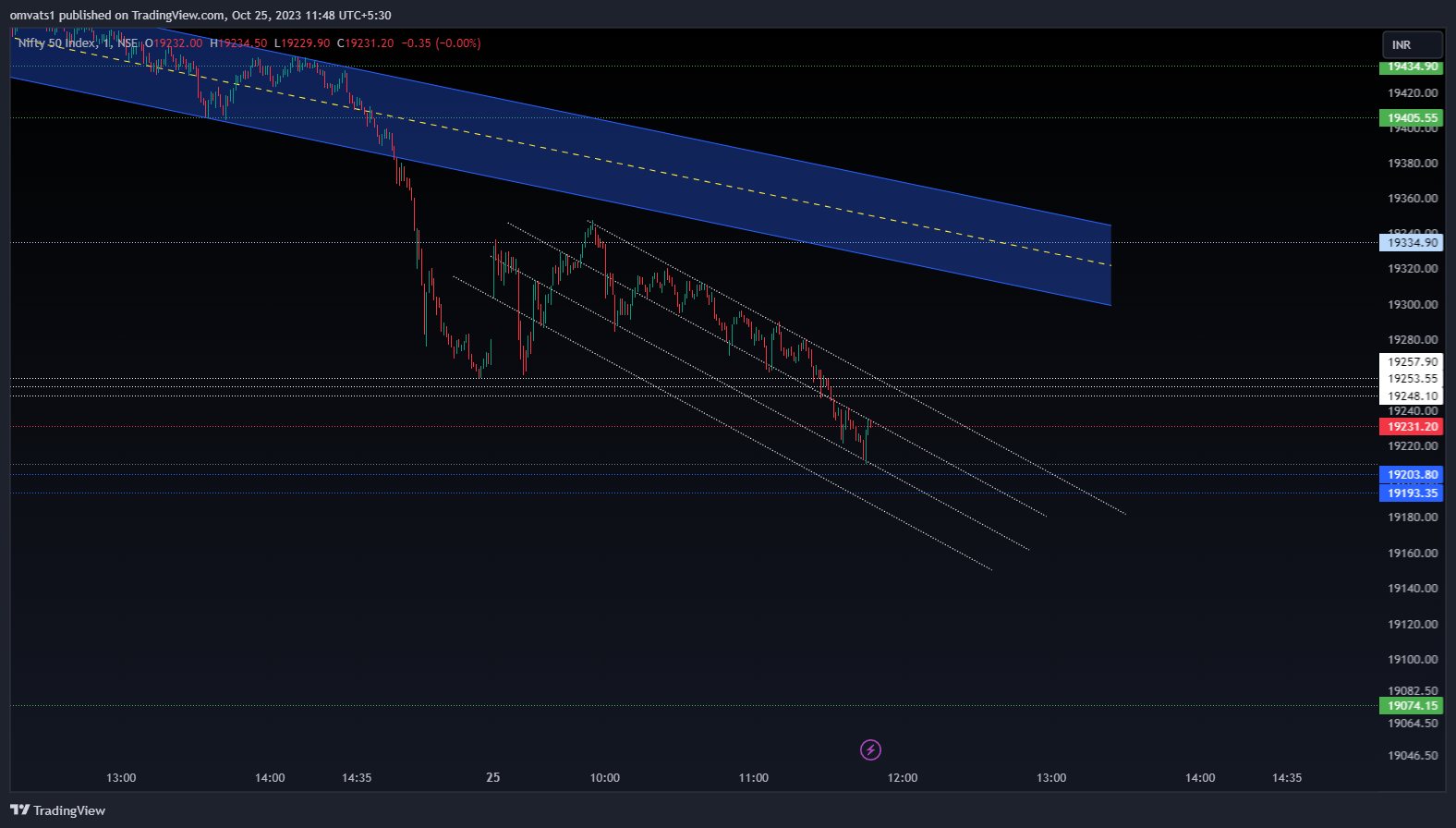Click the blue price label 19203.80
Image resolution: width=1456 pixels, height=828 pixels.
[1412, 475]
